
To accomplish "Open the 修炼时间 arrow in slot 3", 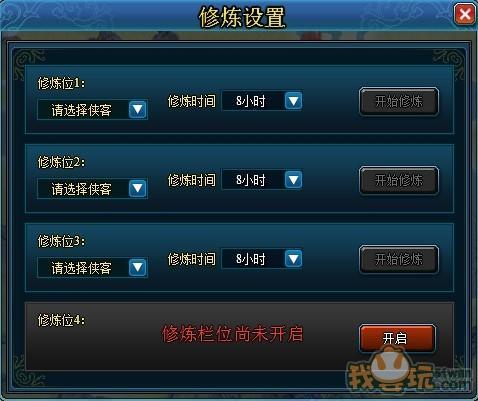I will pos(293,259).
